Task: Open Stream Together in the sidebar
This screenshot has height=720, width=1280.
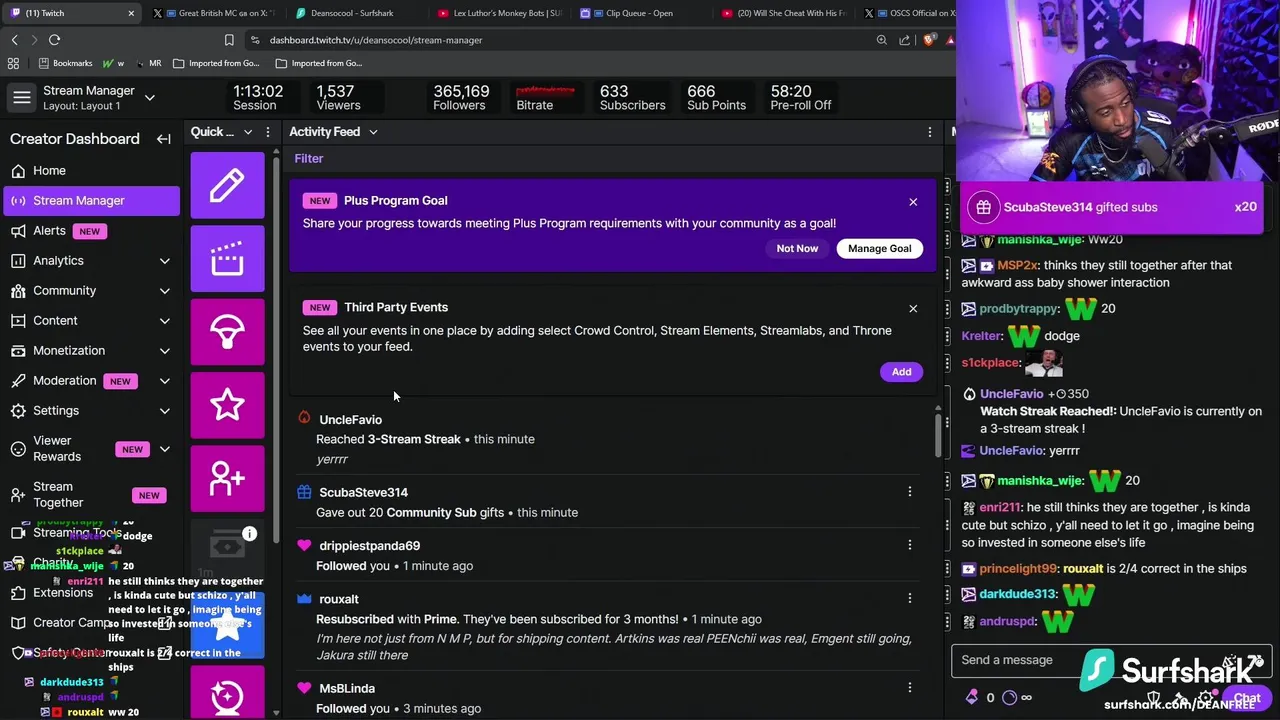Action: point(91,495)
